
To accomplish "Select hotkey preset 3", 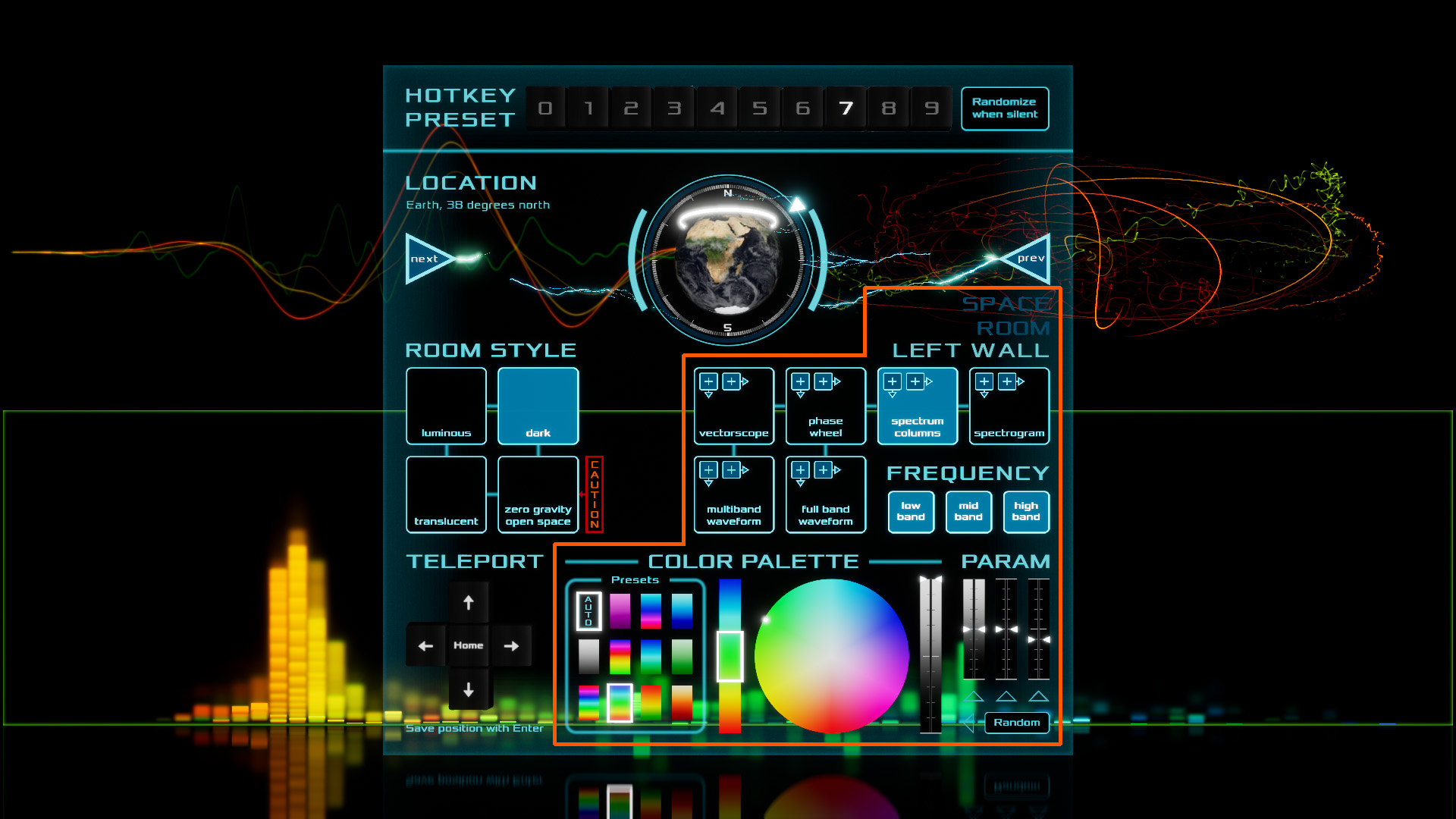I will 673,108.
